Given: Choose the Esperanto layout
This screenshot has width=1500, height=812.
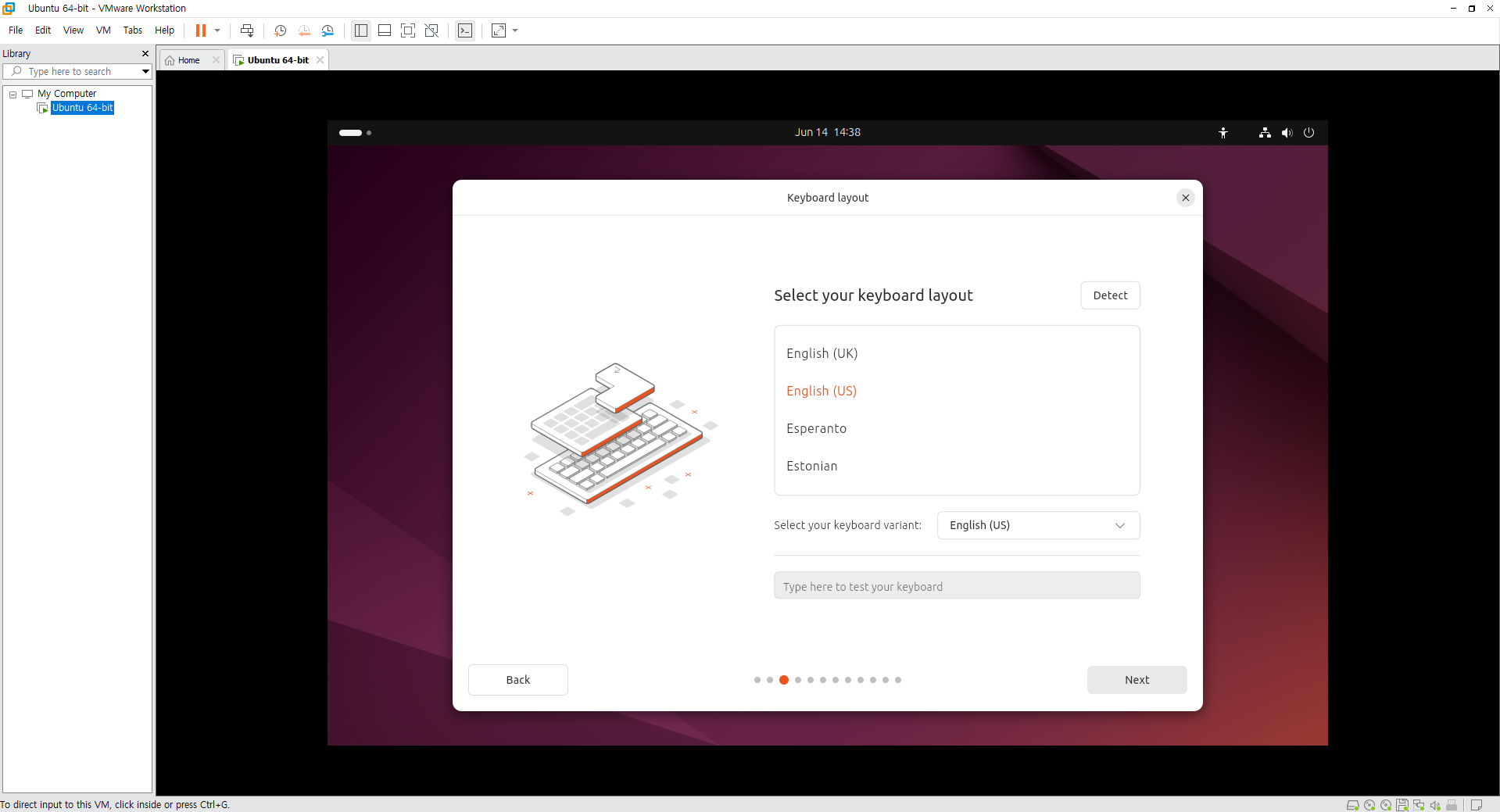Looking at the screenshot, I should click(x=957, y=428).
